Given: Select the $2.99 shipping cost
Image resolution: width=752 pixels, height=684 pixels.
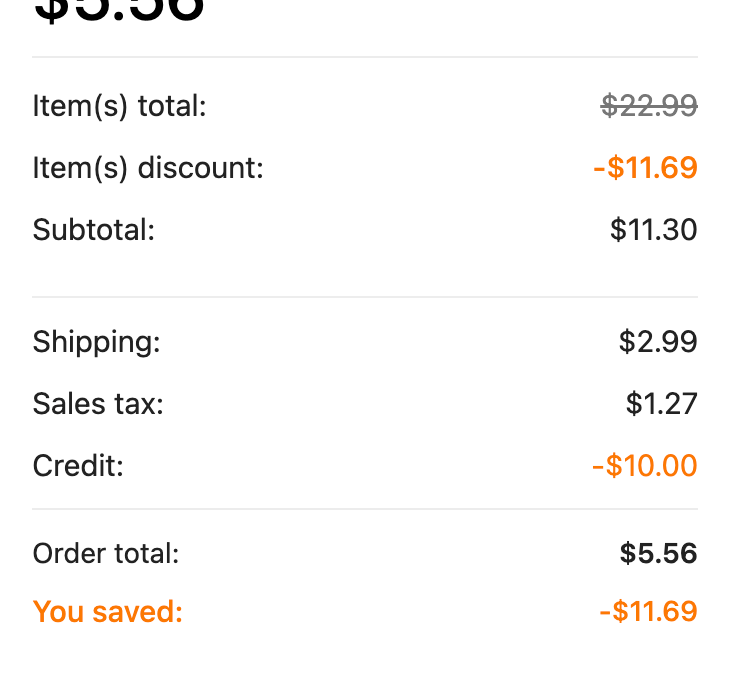Looking at the screenshot, I should tap(658, 342).
